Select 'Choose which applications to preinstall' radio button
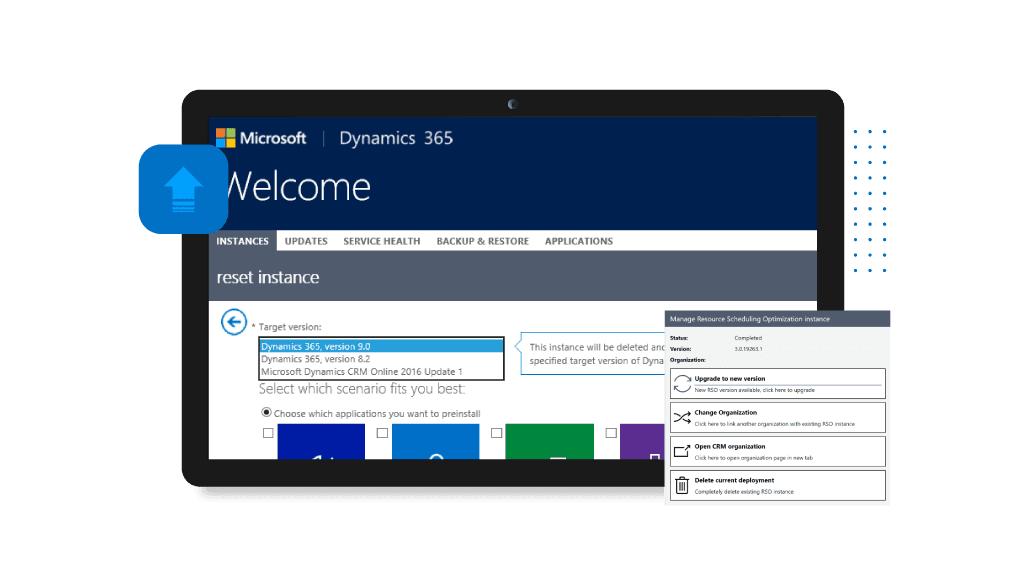 pos(266,412)
